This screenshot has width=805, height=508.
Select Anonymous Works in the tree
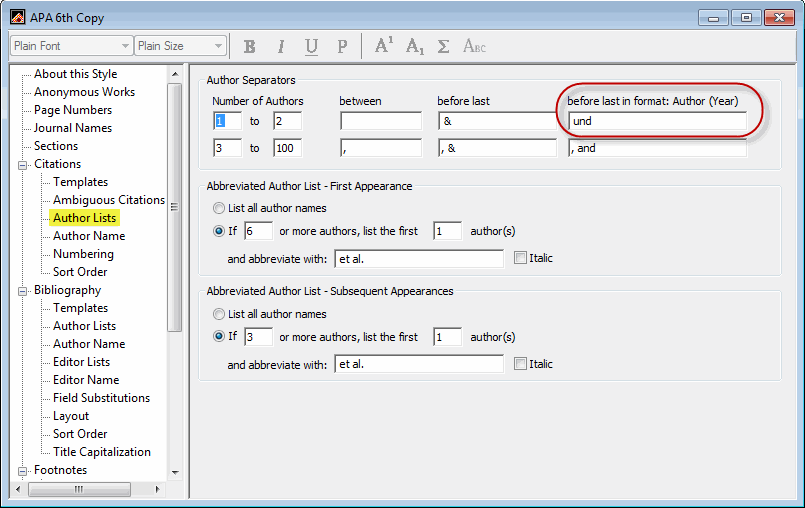click(x=85, y=92)
